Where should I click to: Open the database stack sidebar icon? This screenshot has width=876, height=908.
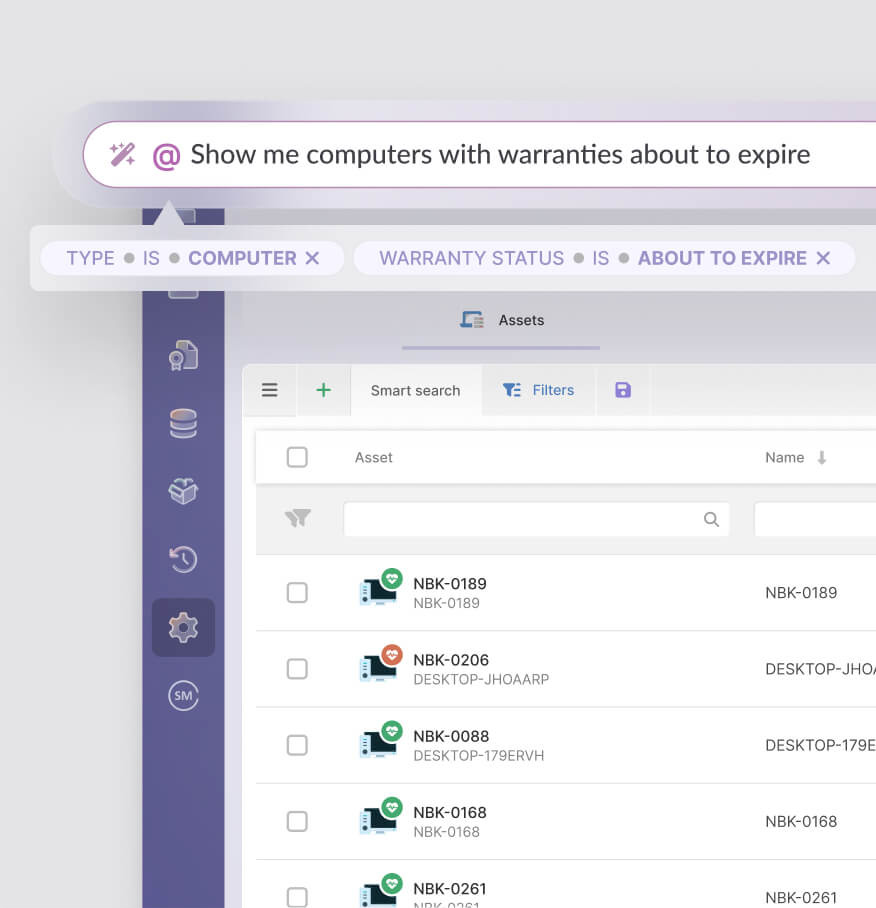[183, 423]
